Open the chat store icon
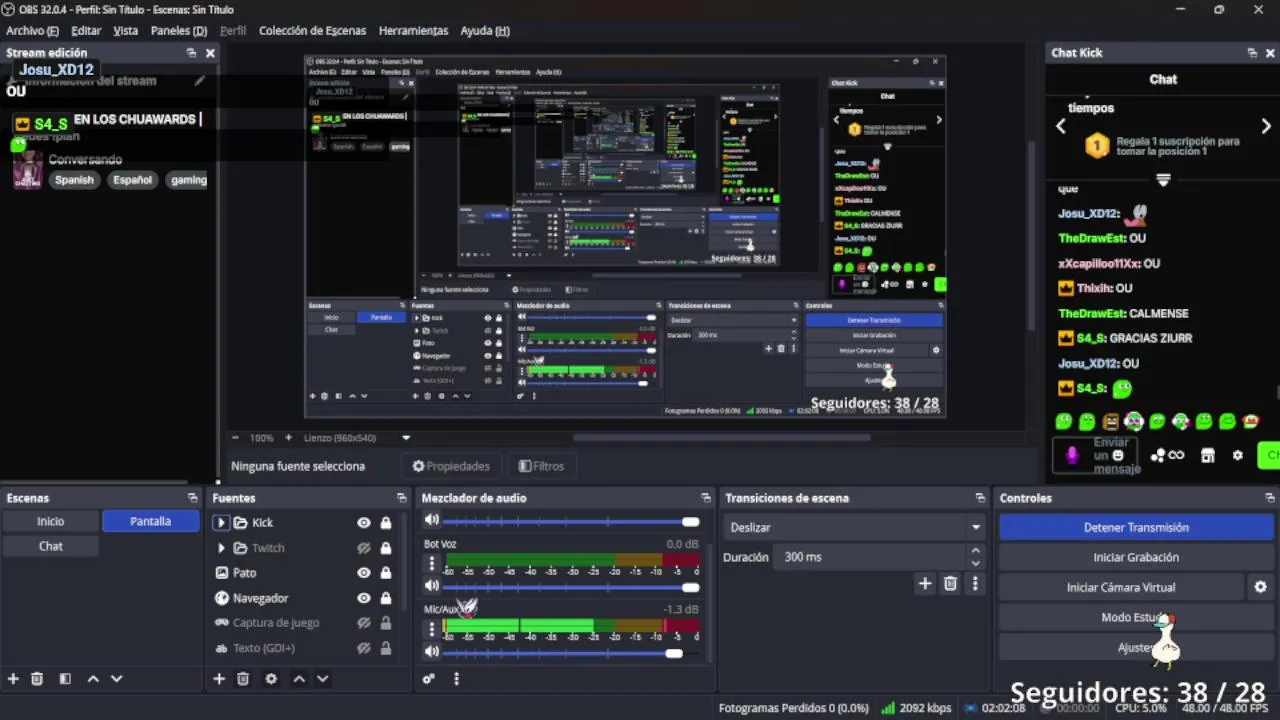The image size is (1280, 720). pyautogui.click(x=1208, y=456)
